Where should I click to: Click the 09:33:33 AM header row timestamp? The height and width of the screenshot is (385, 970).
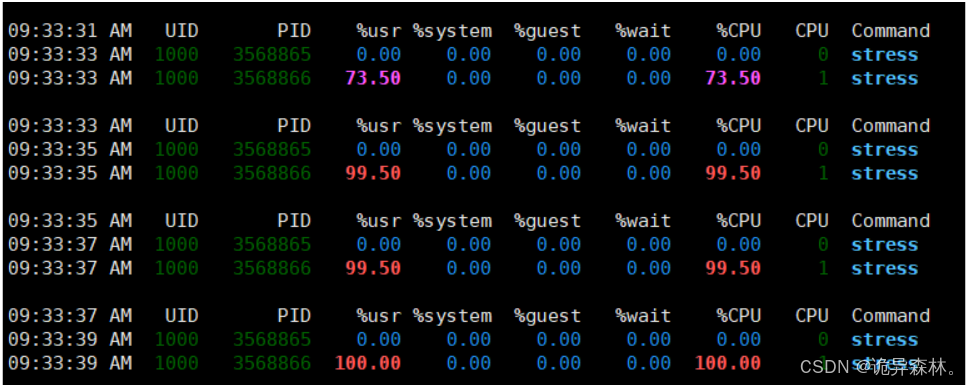point(70,126)
